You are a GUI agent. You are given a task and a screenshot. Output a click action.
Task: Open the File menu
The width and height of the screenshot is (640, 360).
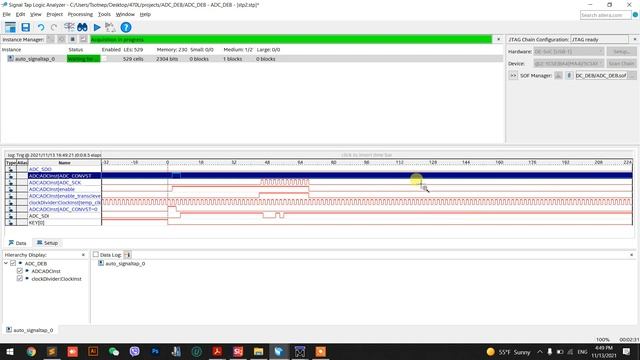point(7,14)
